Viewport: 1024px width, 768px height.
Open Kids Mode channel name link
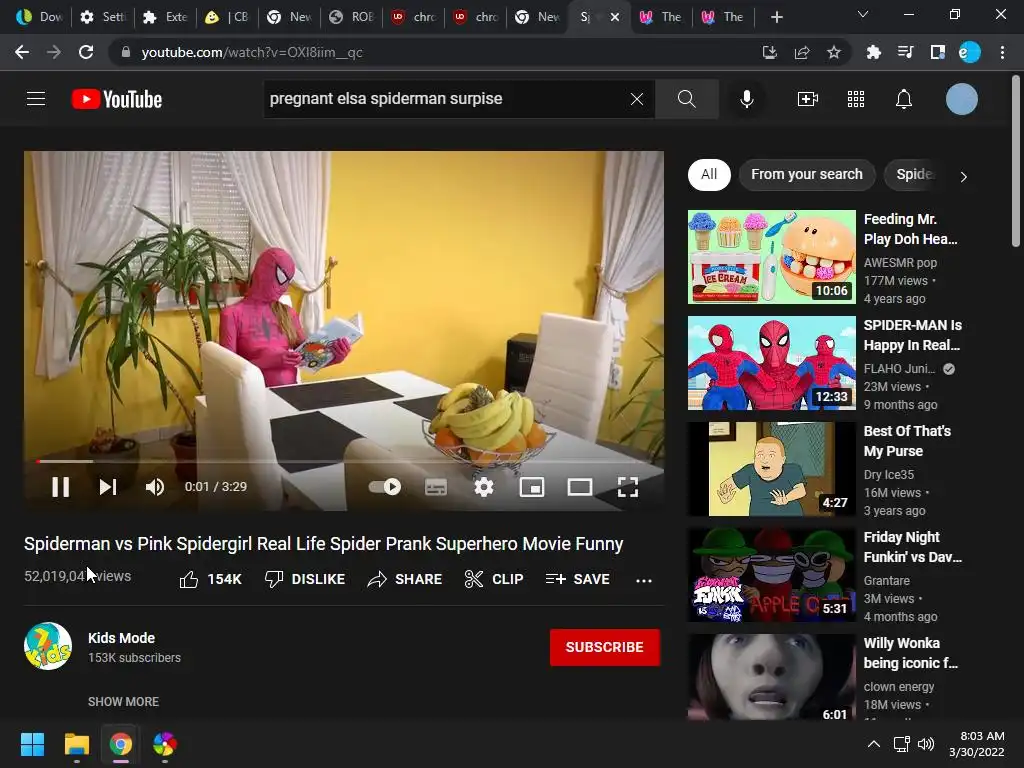click(x=121, y=638)
